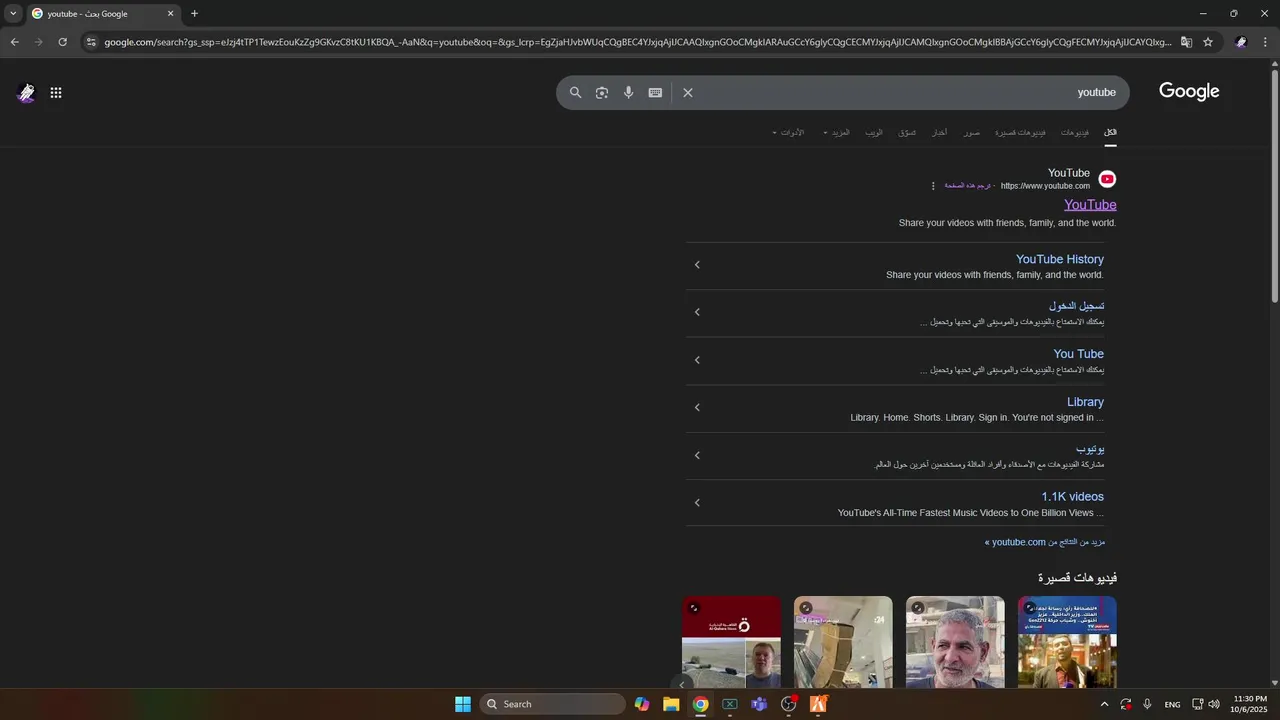The height and width of the screenshot is (720, 1280).
Task: Switch to the فيديوهات (Videos) tab
Action: 1075,133
